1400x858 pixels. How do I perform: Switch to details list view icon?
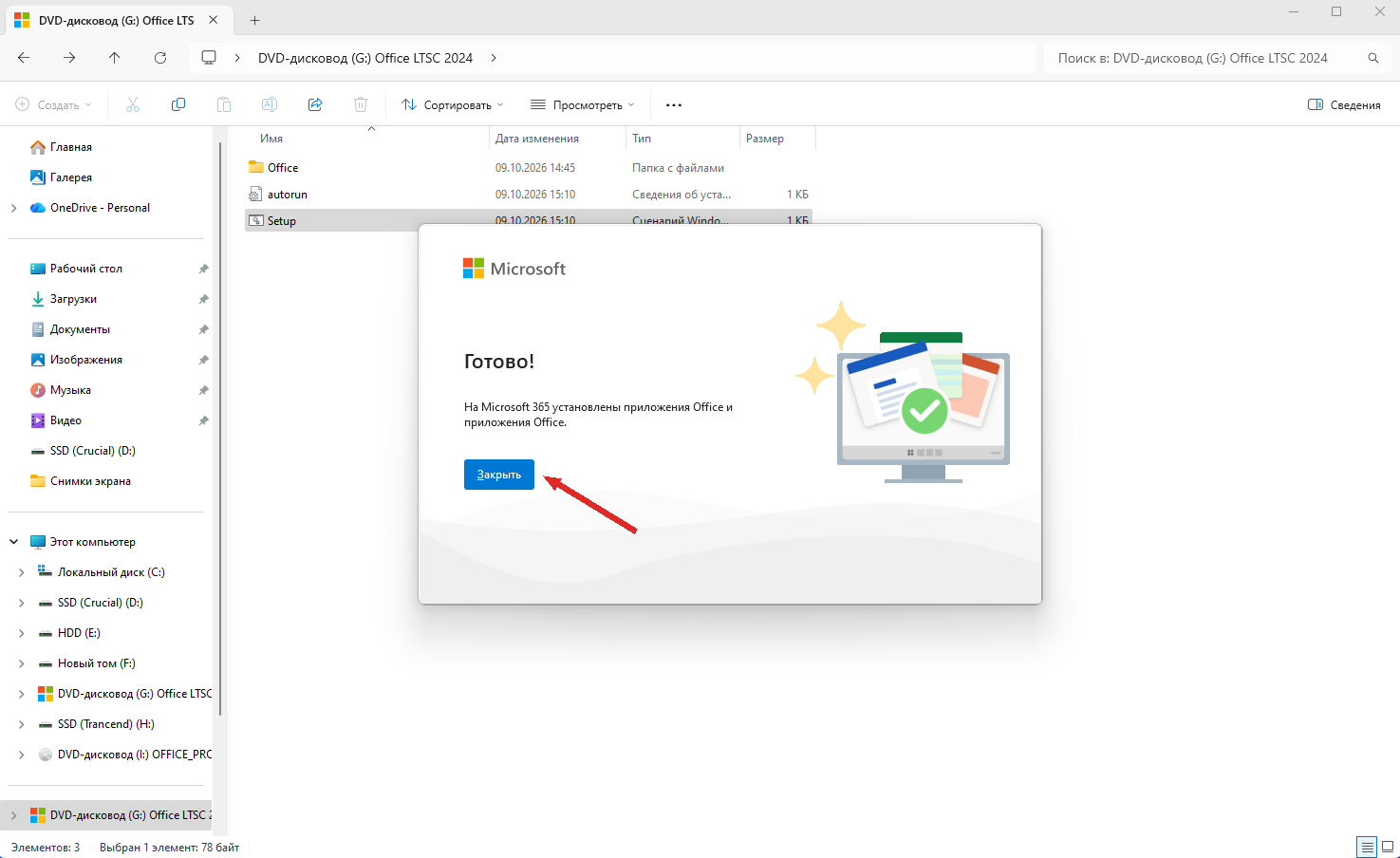(x=1367, y=847)
